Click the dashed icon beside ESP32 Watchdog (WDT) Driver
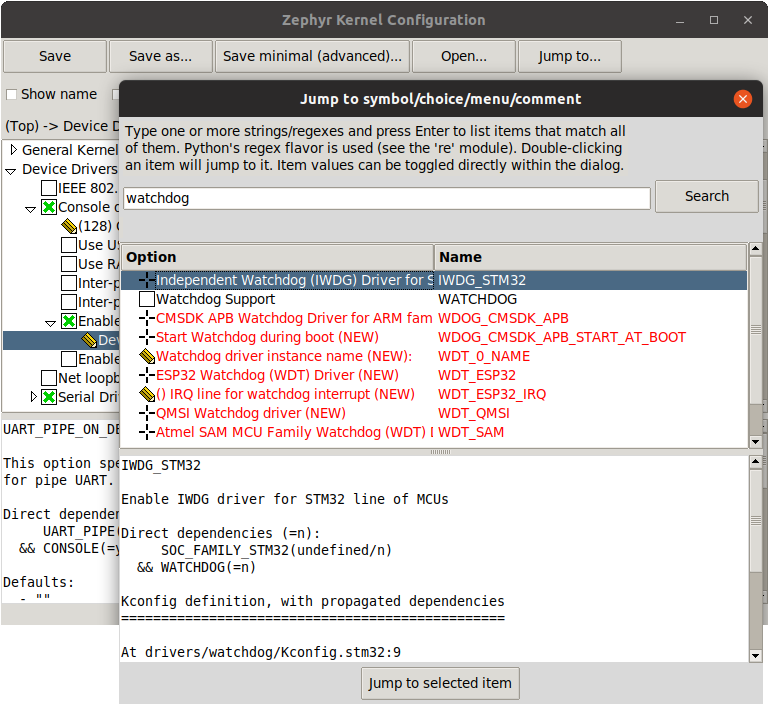769x705 pixels. (147, 375)
